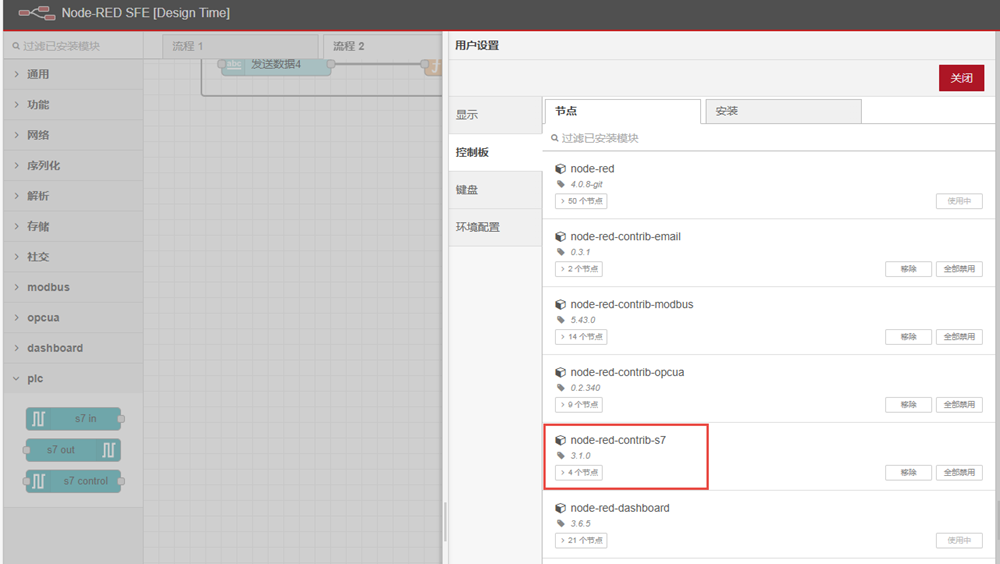Viewport: 1000px width, 564px height.
Task: Click the node-red module package icon
Action: pos(561,168)
